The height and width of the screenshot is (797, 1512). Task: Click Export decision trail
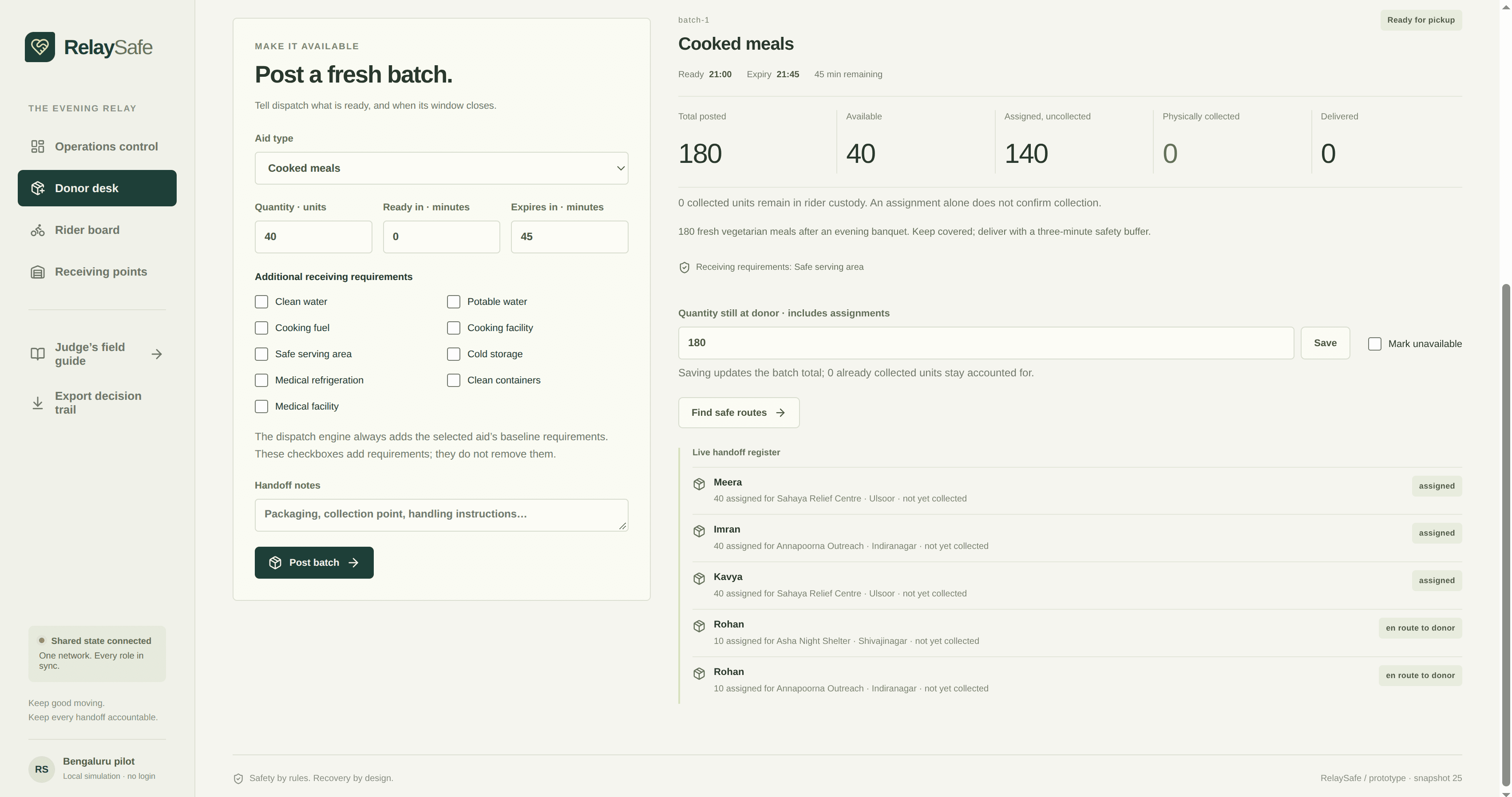click(97, 402)
